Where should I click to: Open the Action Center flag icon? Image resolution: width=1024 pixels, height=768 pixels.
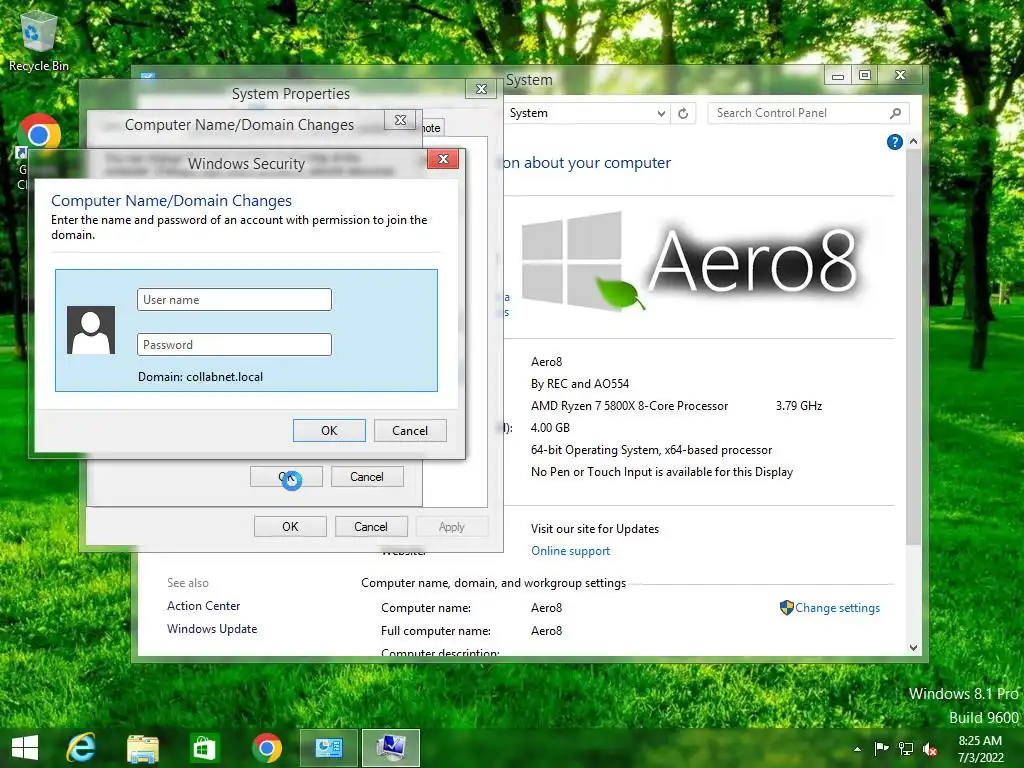pos(881,748)
